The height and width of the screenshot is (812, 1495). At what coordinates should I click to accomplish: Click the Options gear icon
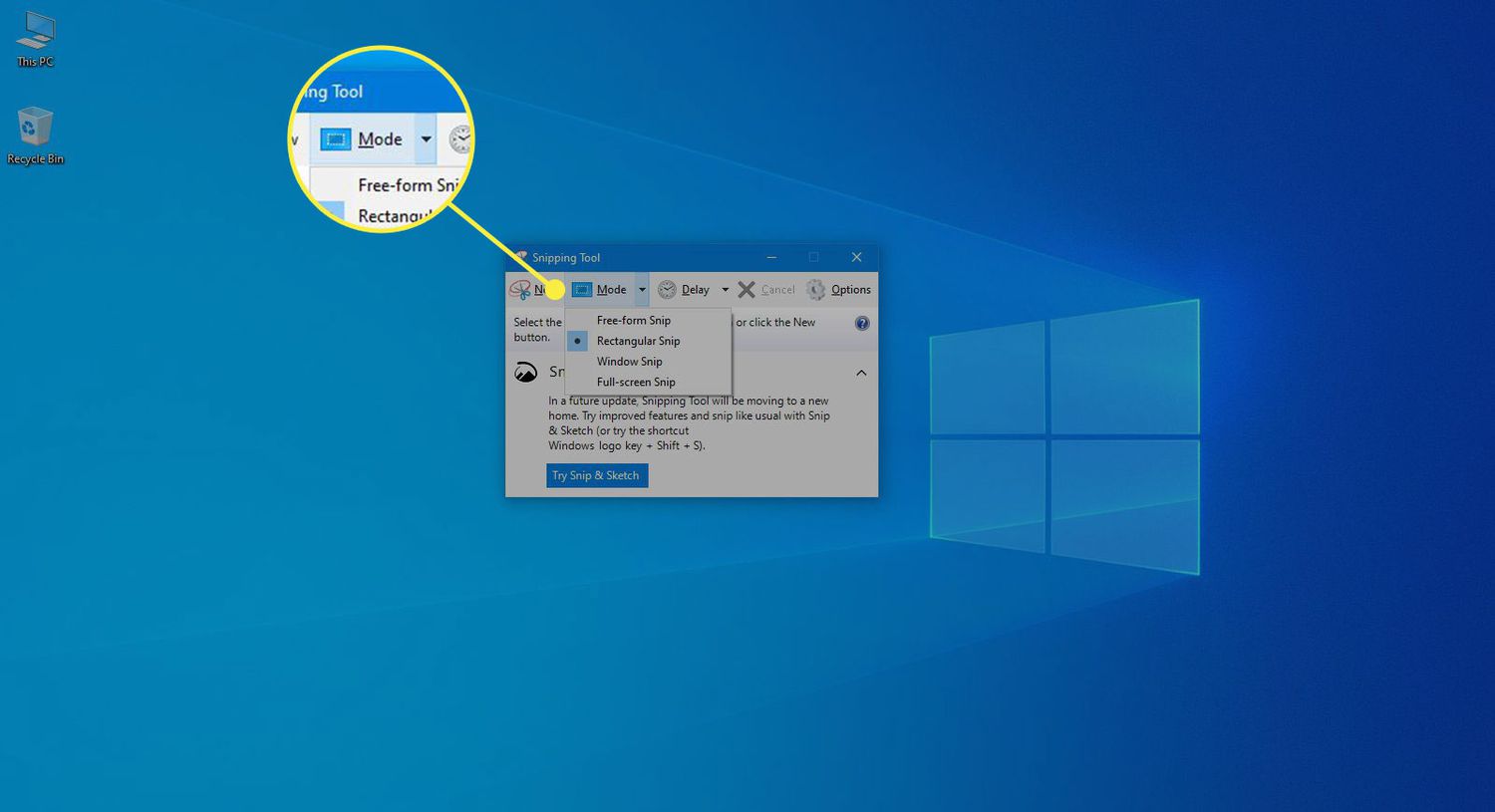tap(816, 290)
